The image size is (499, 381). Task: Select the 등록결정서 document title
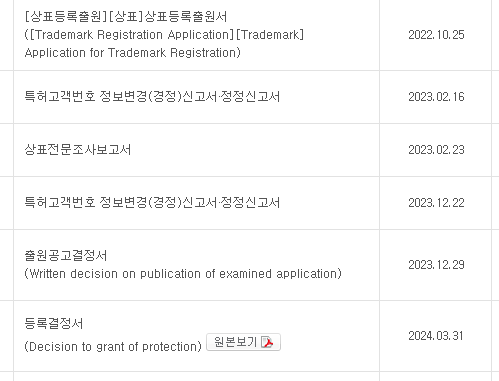(54, 323)
